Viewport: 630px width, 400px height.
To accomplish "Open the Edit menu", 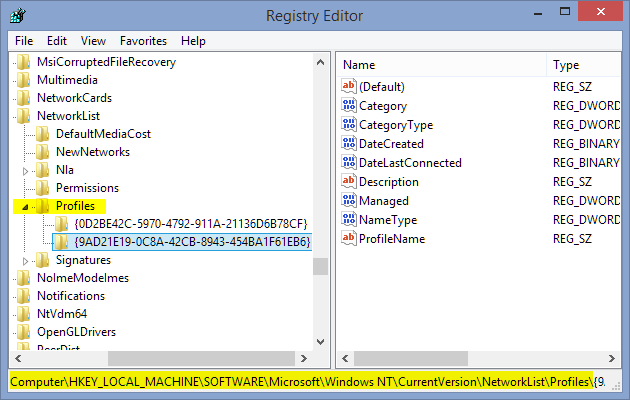I will tap(57, 41).
